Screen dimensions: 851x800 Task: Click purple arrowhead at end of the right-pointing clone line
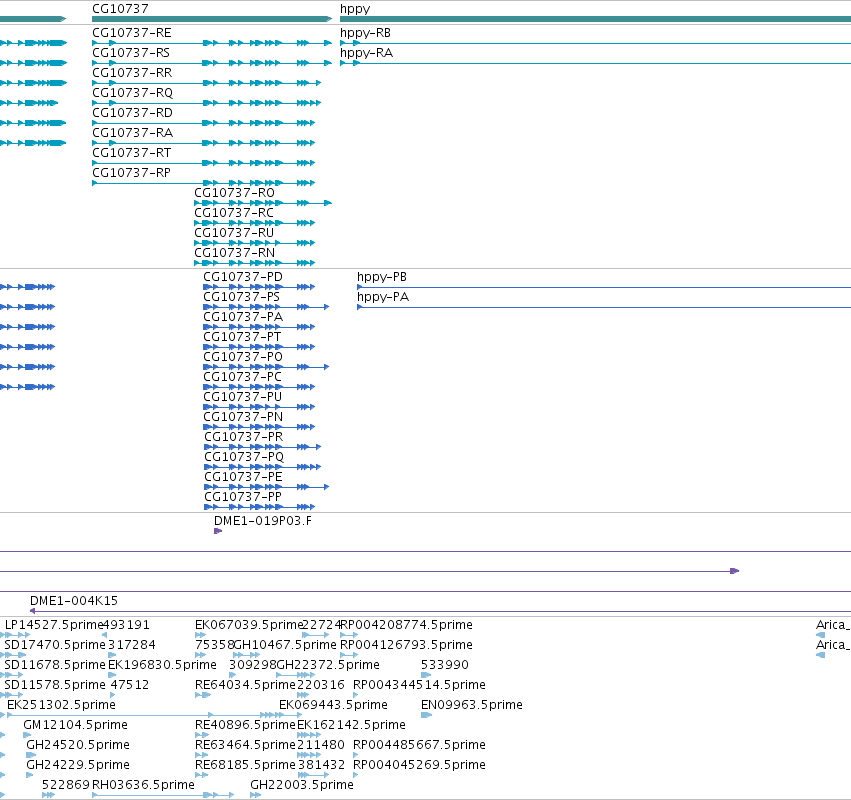pyautogui.click(x=735, y=571)
